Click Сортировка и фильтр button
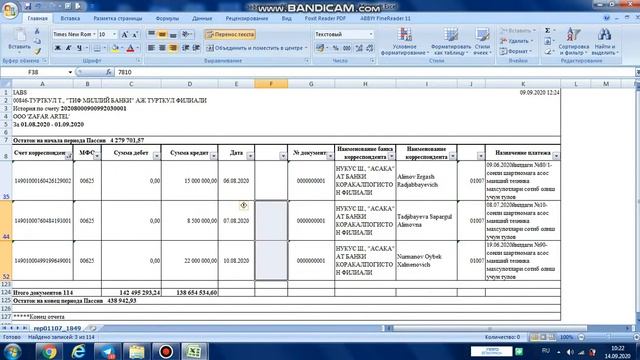This screenshot has height=360, width=640. 573,41
